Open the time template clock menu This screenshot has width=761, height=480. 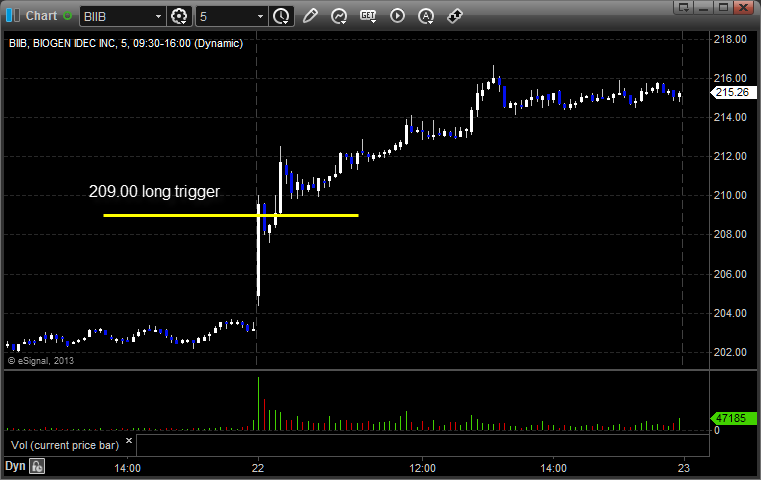pos(281,17)
